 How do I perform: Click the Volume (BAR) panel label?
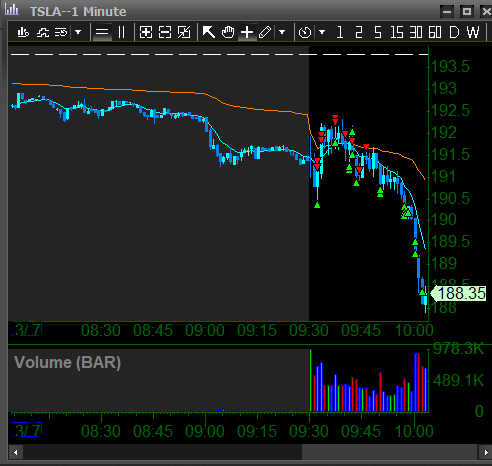coord(68,362)
